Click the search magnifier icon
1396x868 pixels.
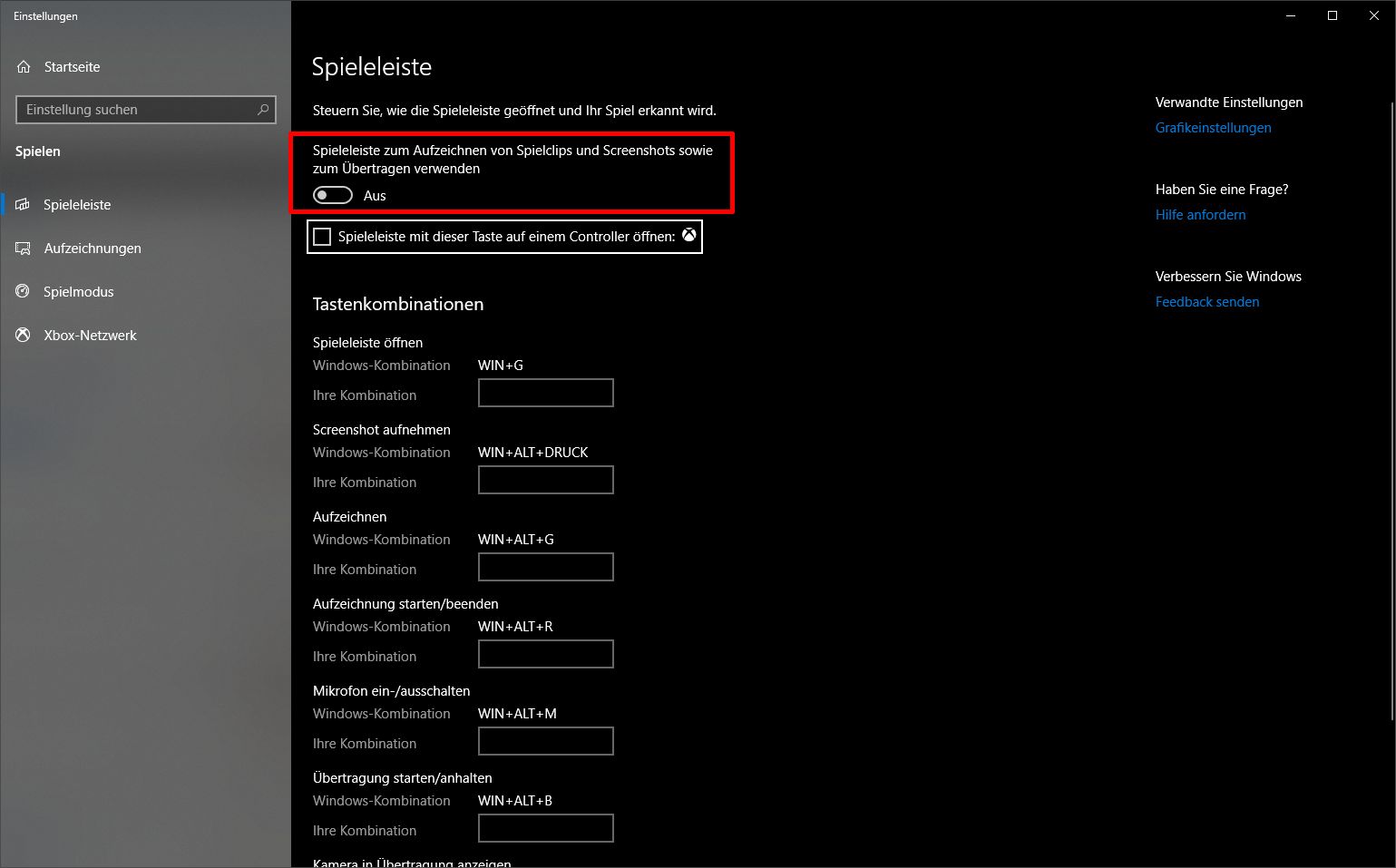(x=263, y=110)
